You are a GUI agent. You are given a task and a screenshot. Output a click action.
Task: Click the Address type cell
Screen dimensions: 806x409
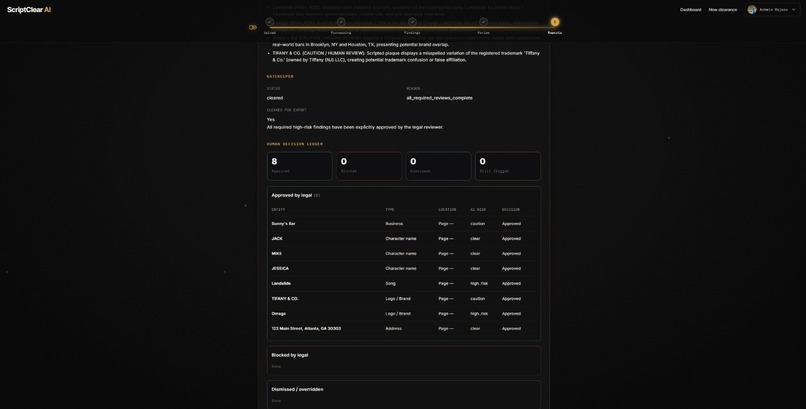coord(394,328)
